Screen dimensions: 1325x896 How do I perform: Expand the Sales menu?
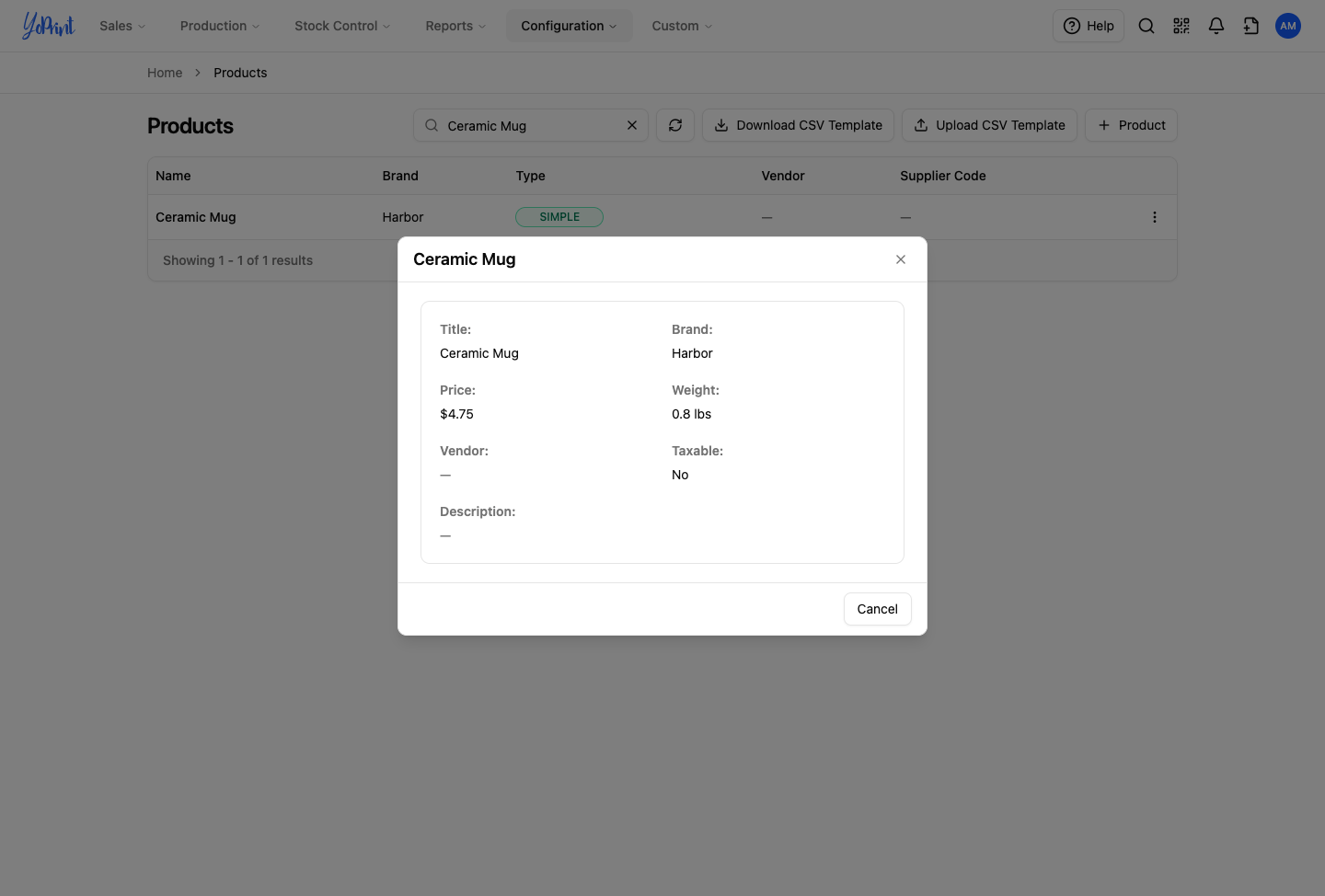pyautogui.click(x=122, y=26)
